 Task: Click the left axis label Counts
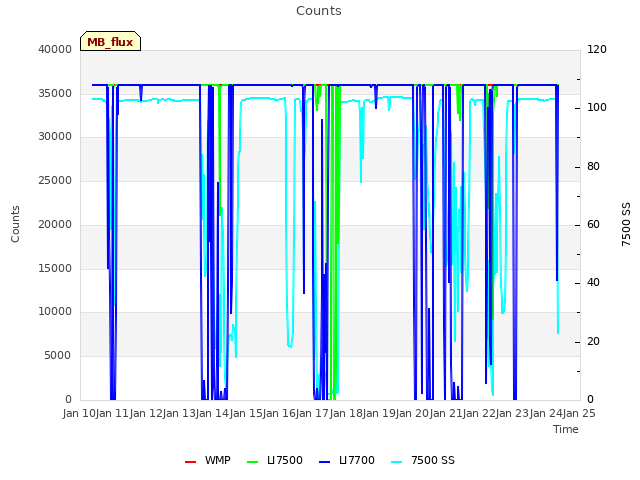coord(15,224)
